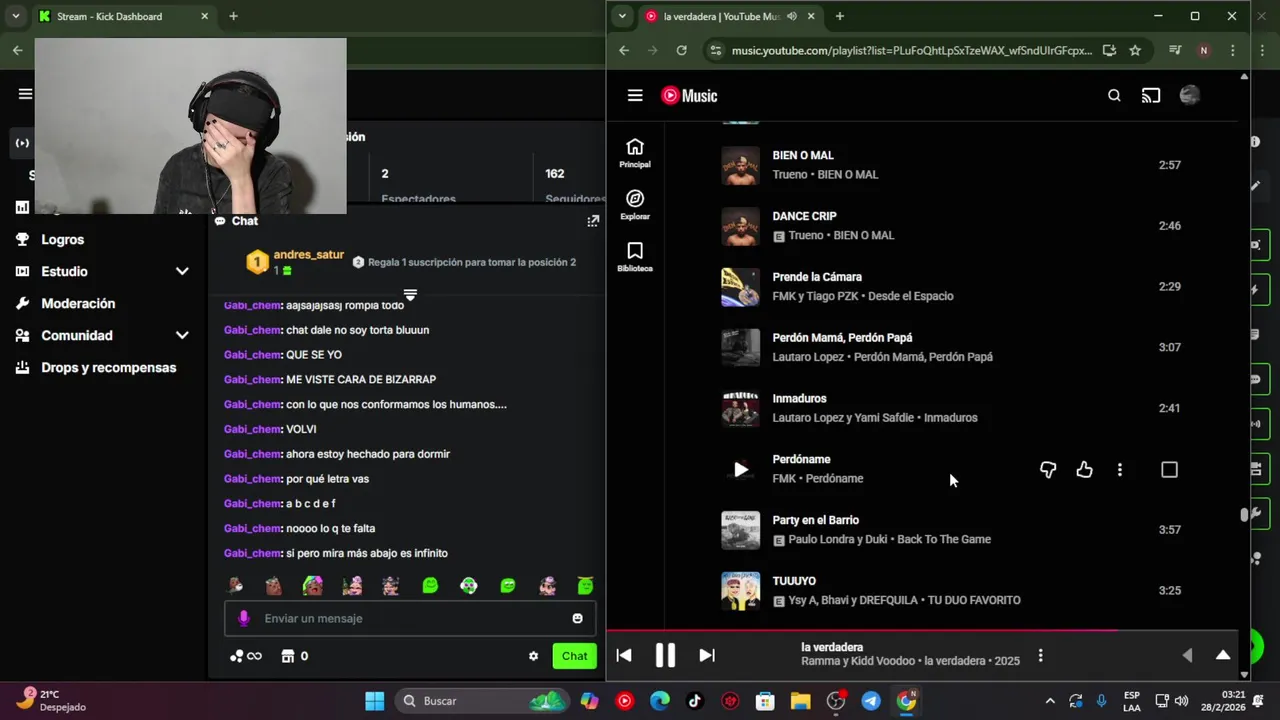Open Moderación in Kick sidebar
This screenshot has width=1280, height=720.
78,303
